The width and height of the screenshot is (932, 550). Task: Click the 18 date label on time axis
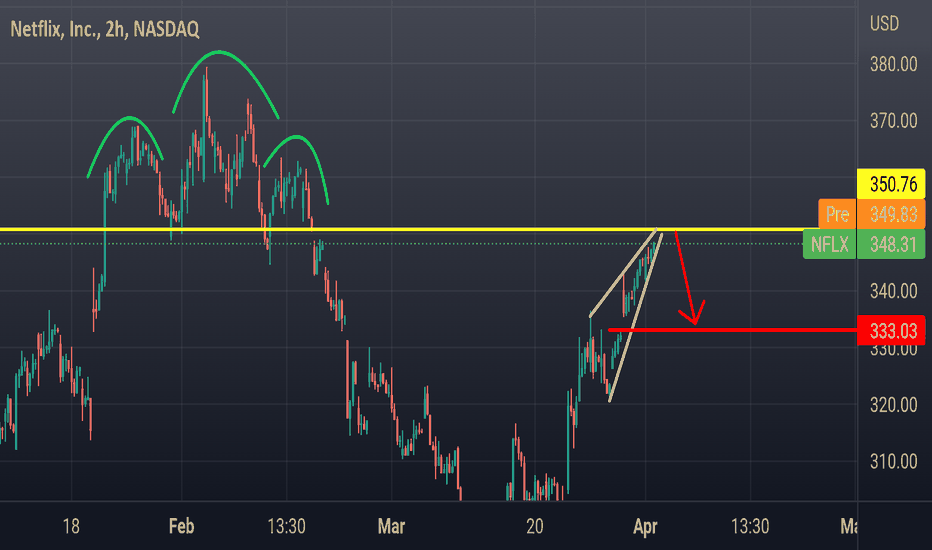click(x=71, y=526)
